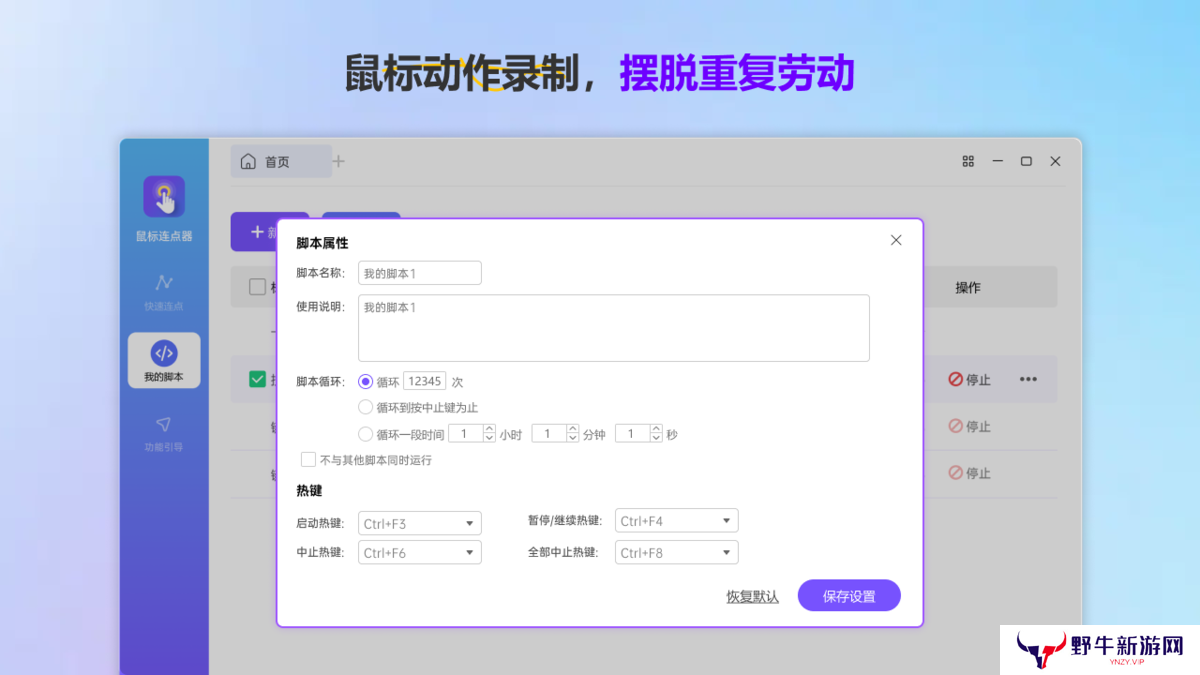1200x675 pixels.
Task: Click in the 使用说明 text area
Action: click(x=614, y=328)
